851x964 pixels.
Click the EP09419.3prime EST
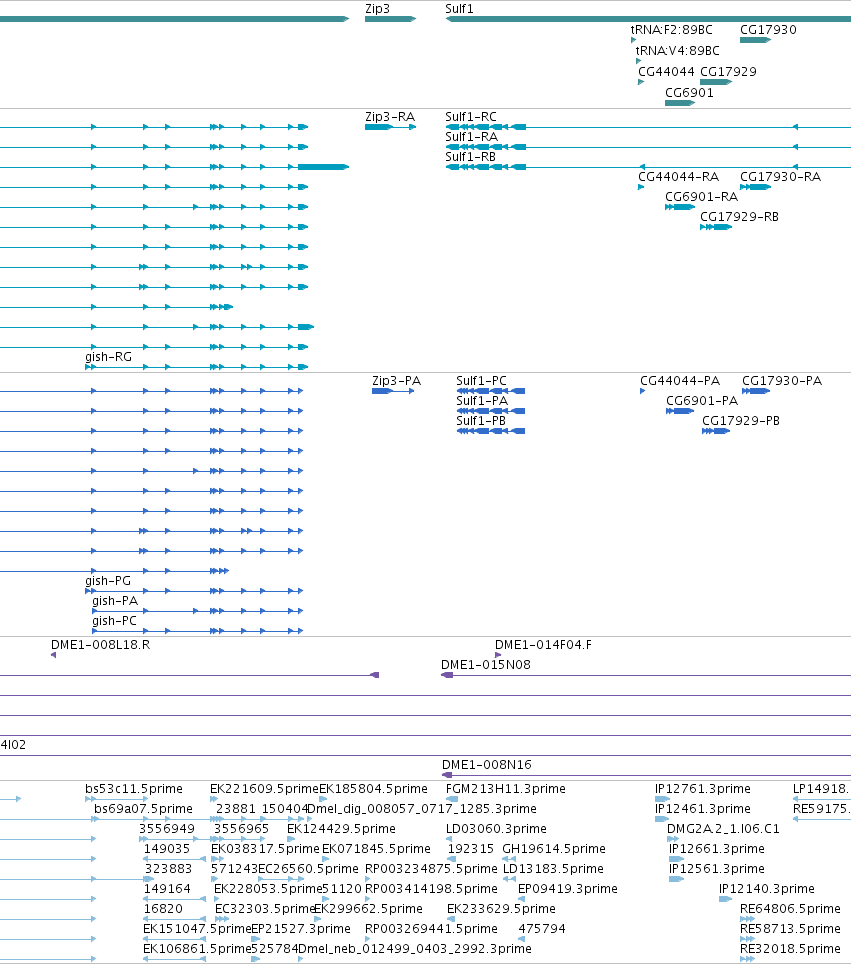tap(521, 899)
